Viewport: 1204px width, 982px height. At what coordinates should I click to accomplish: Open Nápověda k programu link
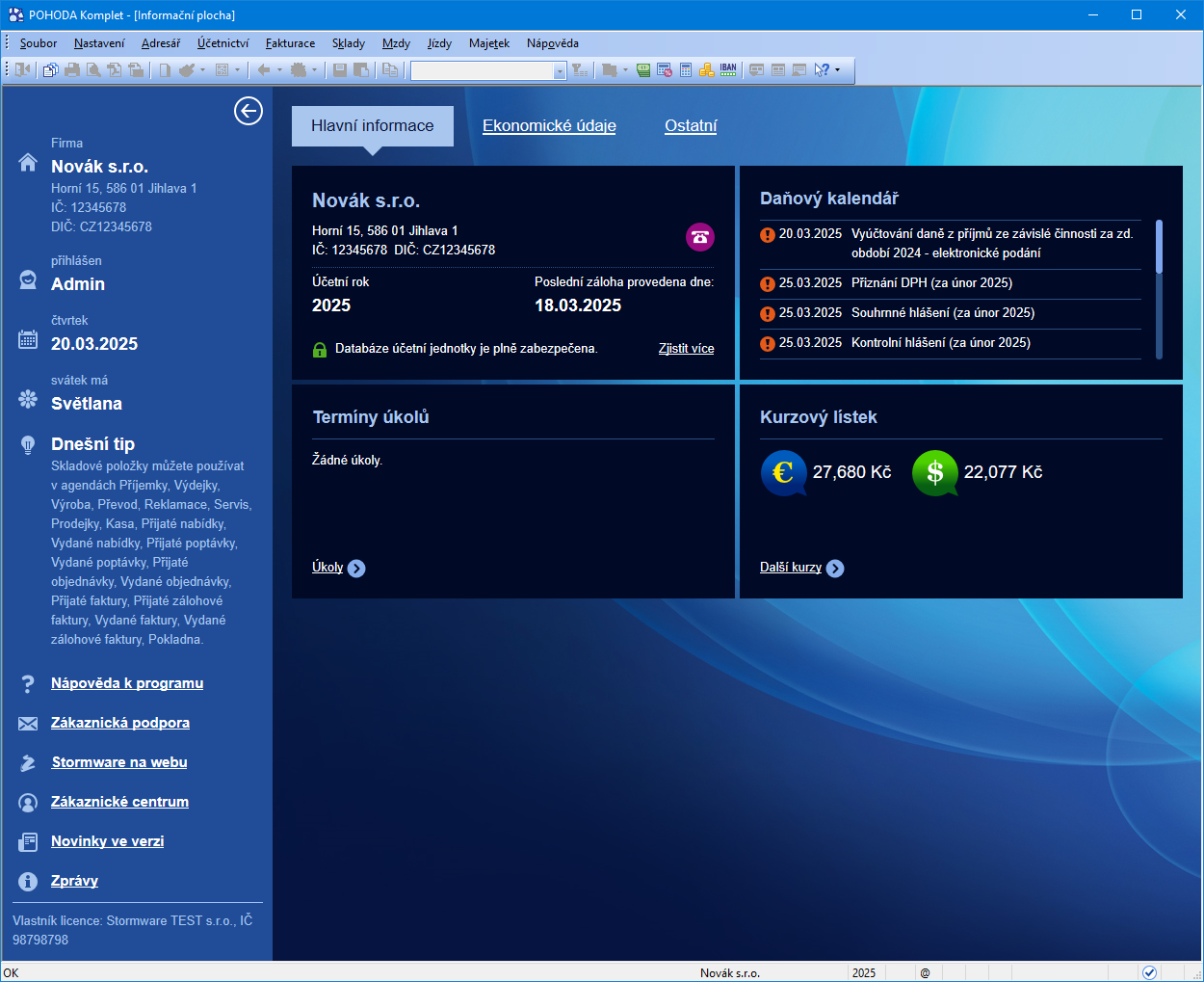[x=127, y=683]
